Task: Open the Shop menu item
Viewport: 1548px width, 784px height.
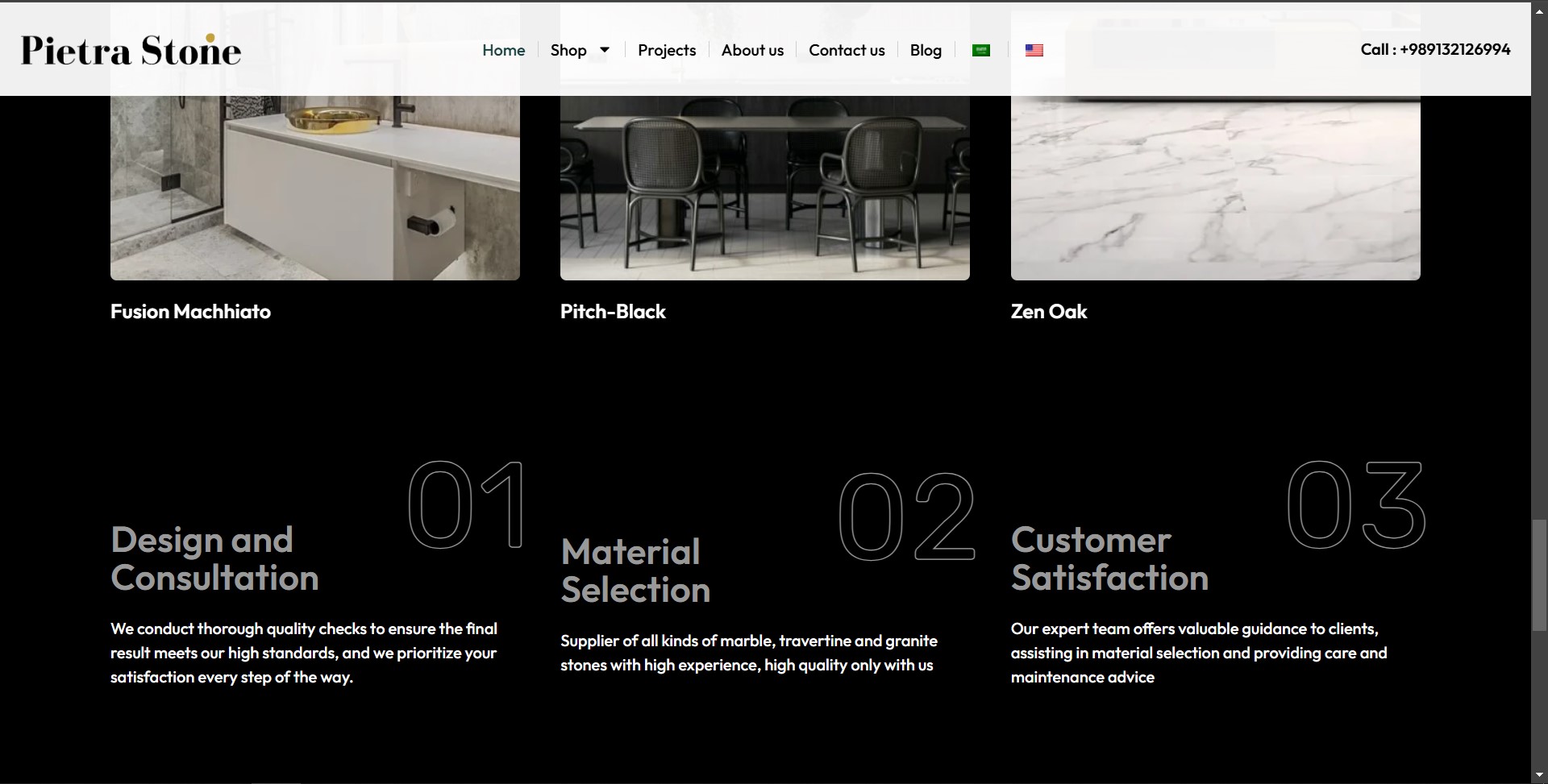Action: (x=568, y=50)
